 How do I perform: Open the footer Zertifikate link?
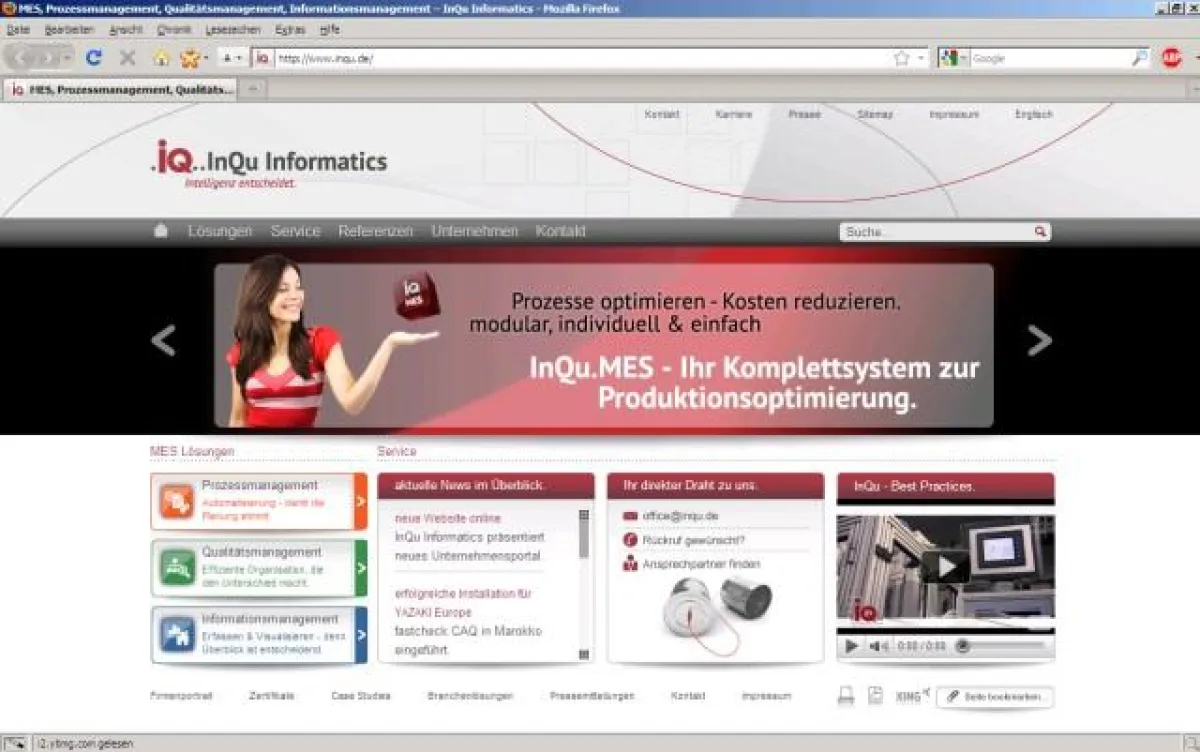(272, 695)
